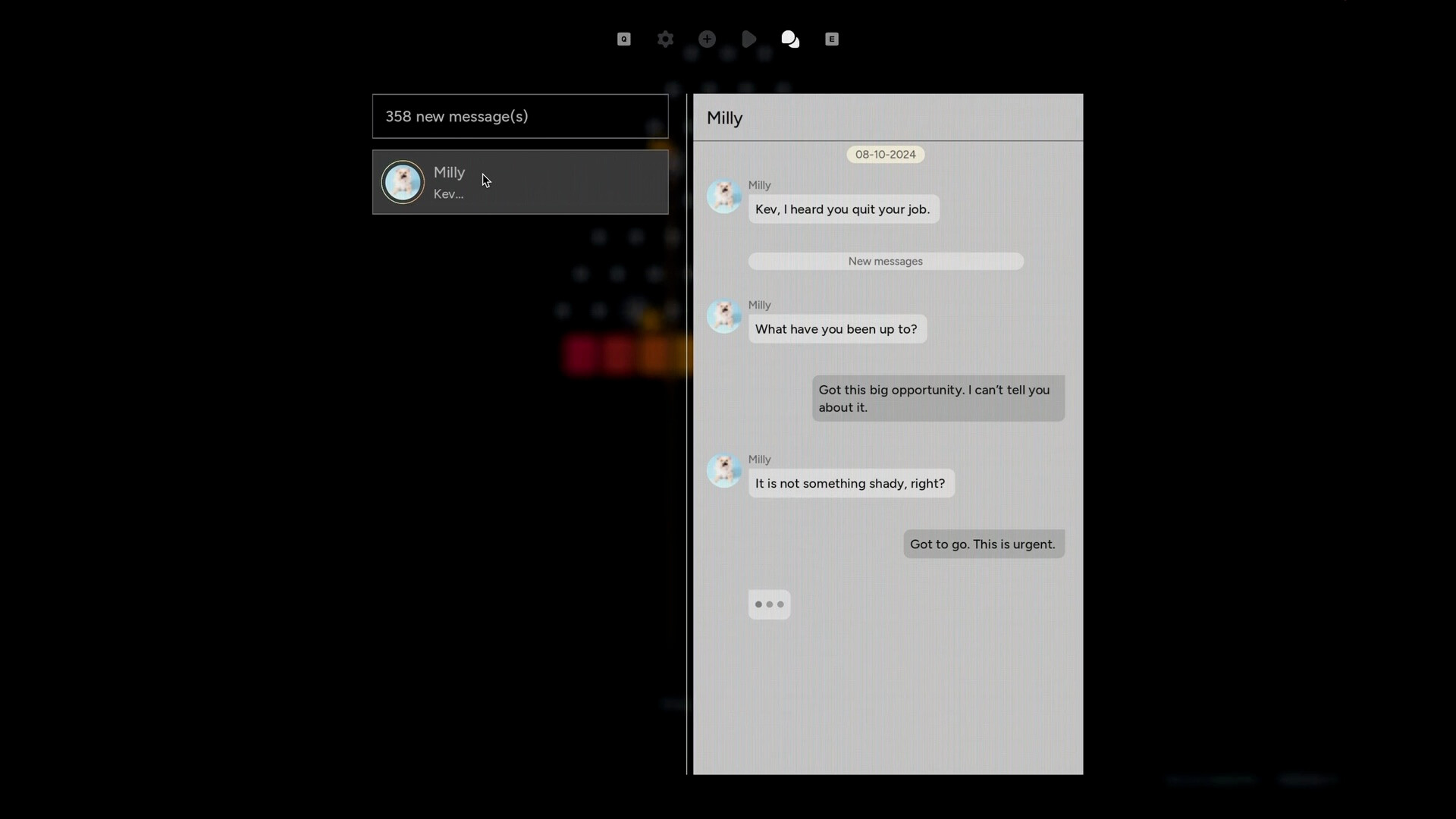This screenshot has height=819, width=1456.
Task: Select the chat bubbles messaging icon
Action: pos(790,39)
